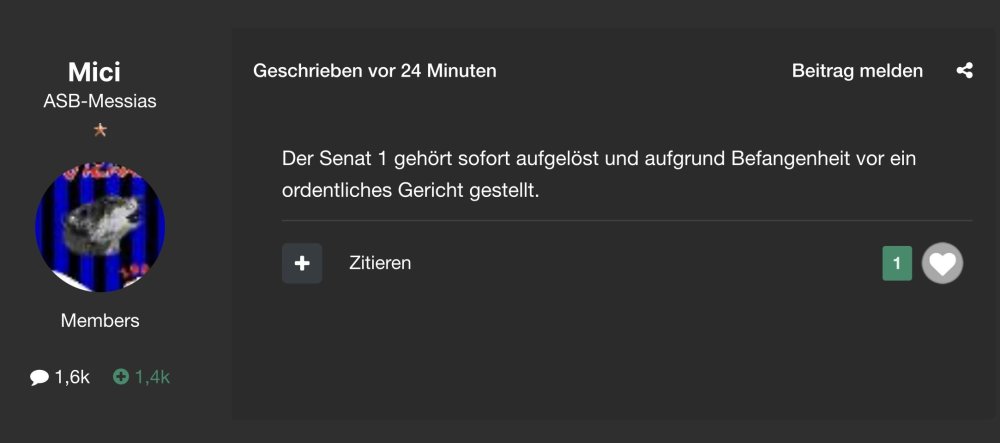Click the Members group label

click(x=100, y=321)
